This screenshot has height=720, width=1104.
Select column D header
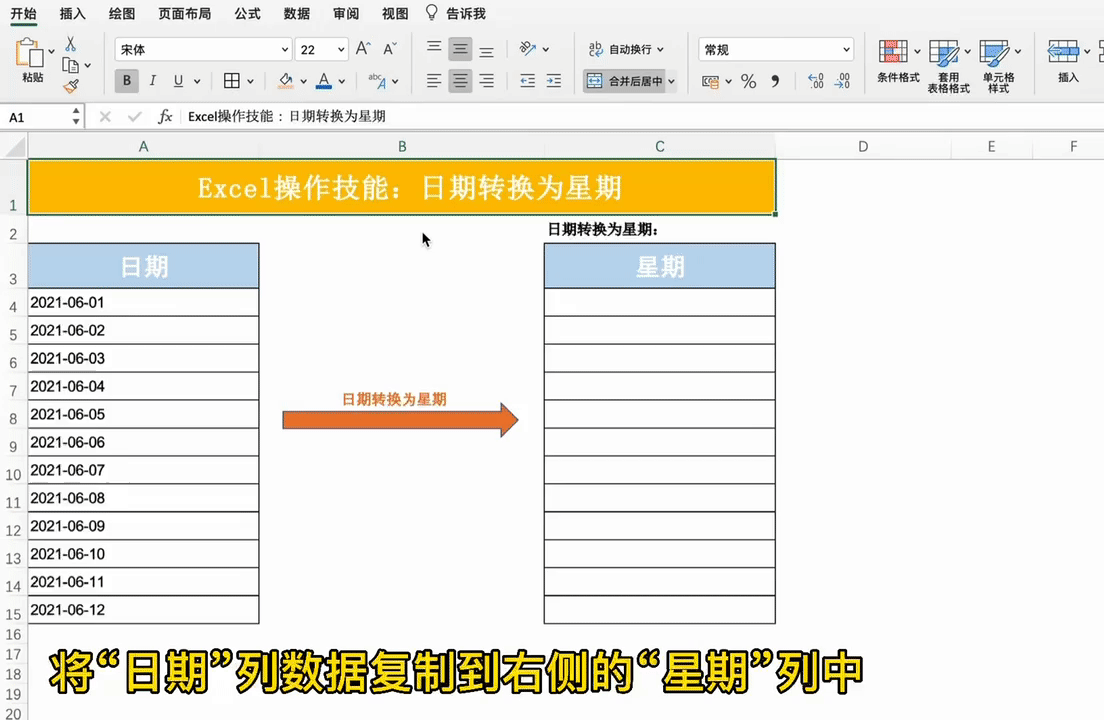[x=863, y=146]
